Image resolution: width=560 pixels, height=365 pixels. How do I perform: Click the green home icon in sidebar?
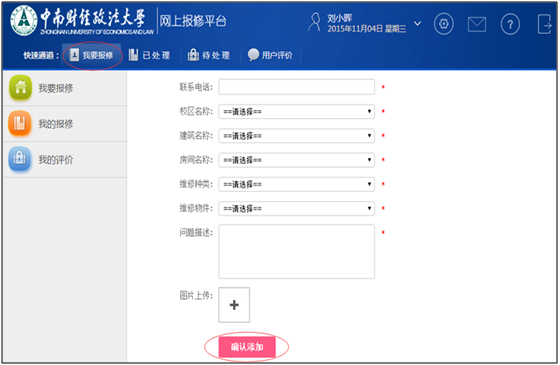point(21,88)
